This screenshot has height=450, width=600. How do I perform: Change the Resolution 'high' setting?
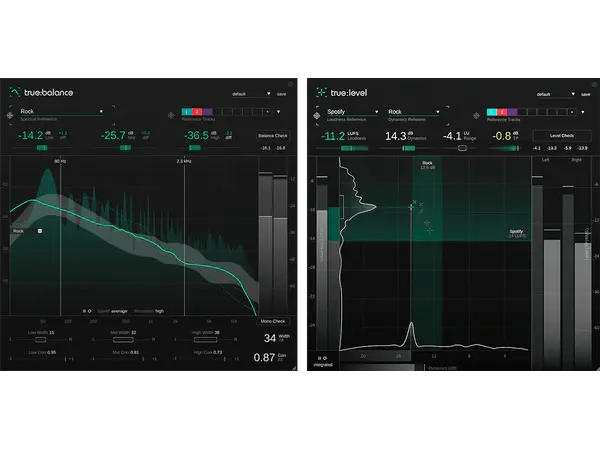pyautogui.click(x=160, y=311)
